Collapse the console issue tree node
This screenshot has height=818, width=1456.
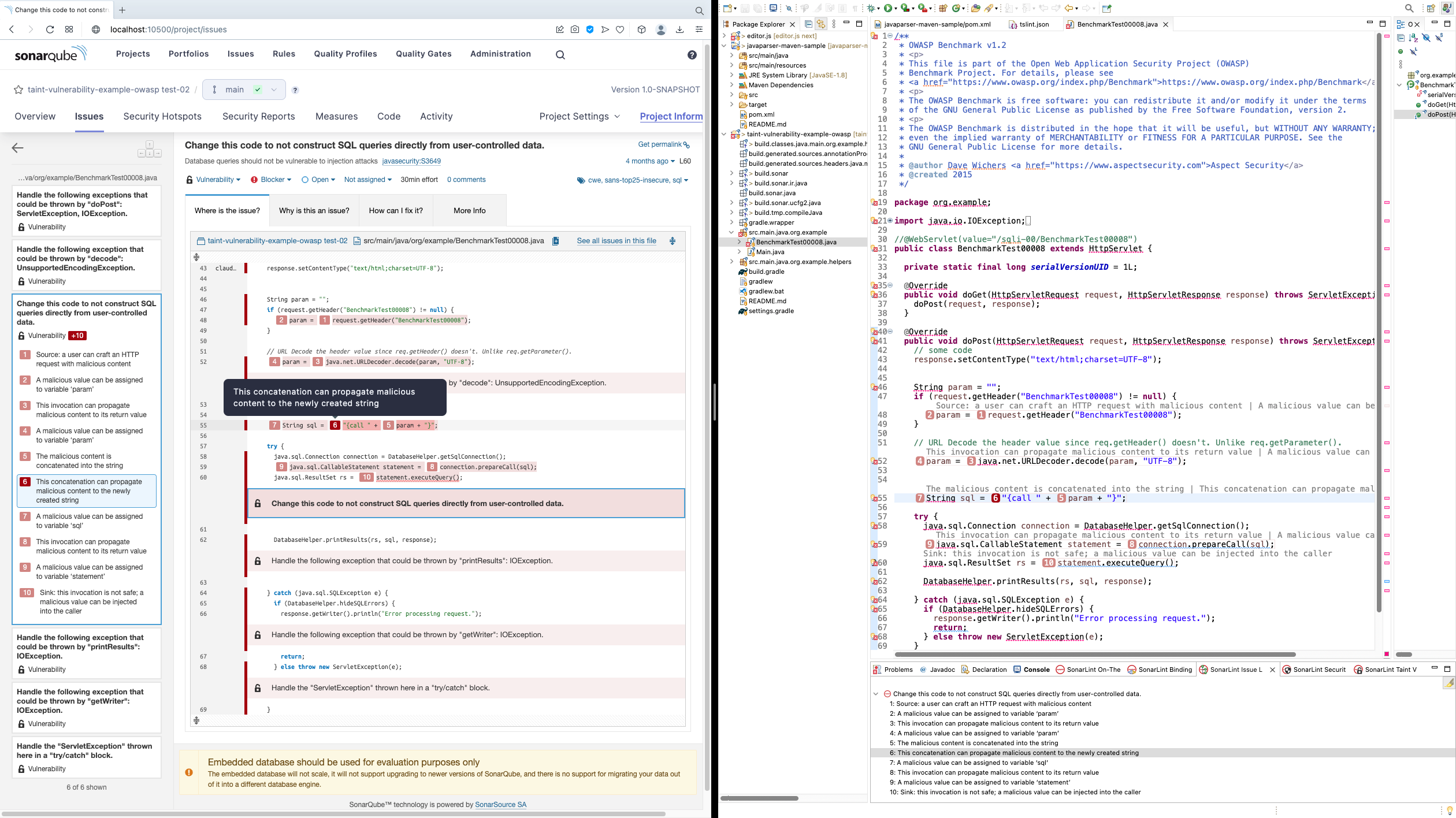click(876, 694)
